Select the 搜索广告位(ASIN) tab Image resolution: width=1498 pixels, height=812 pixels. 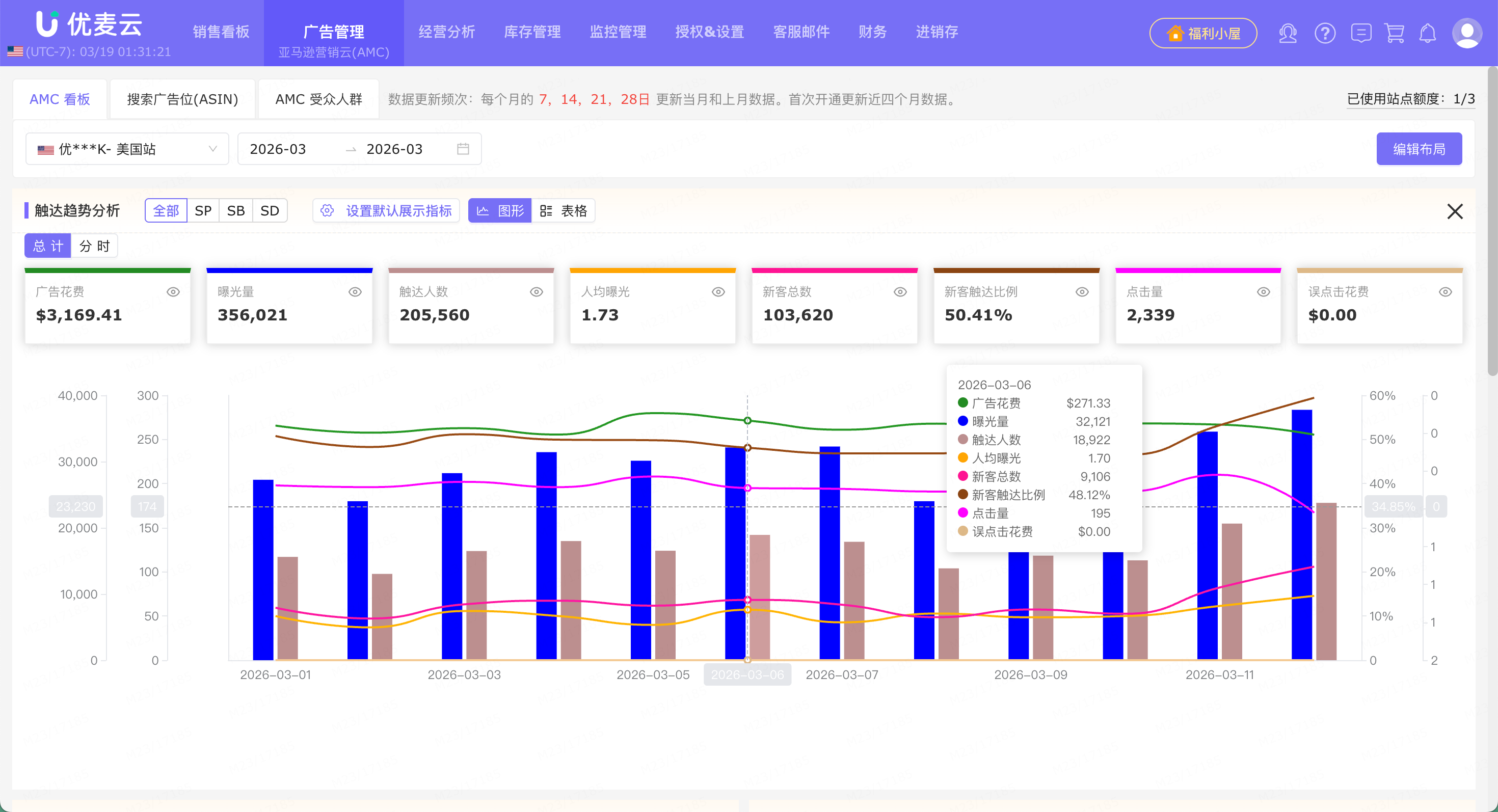point(182,99)
